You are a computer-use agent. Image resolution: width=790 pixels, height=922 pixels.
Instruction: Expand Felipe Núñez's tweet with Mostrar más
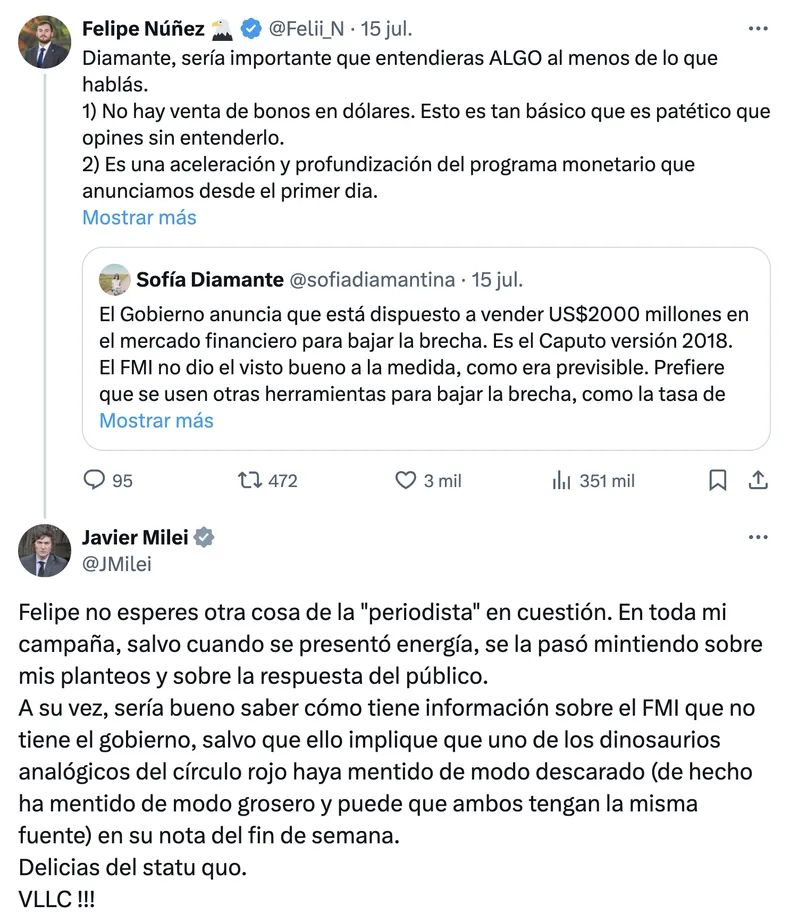tap(139, 217)
